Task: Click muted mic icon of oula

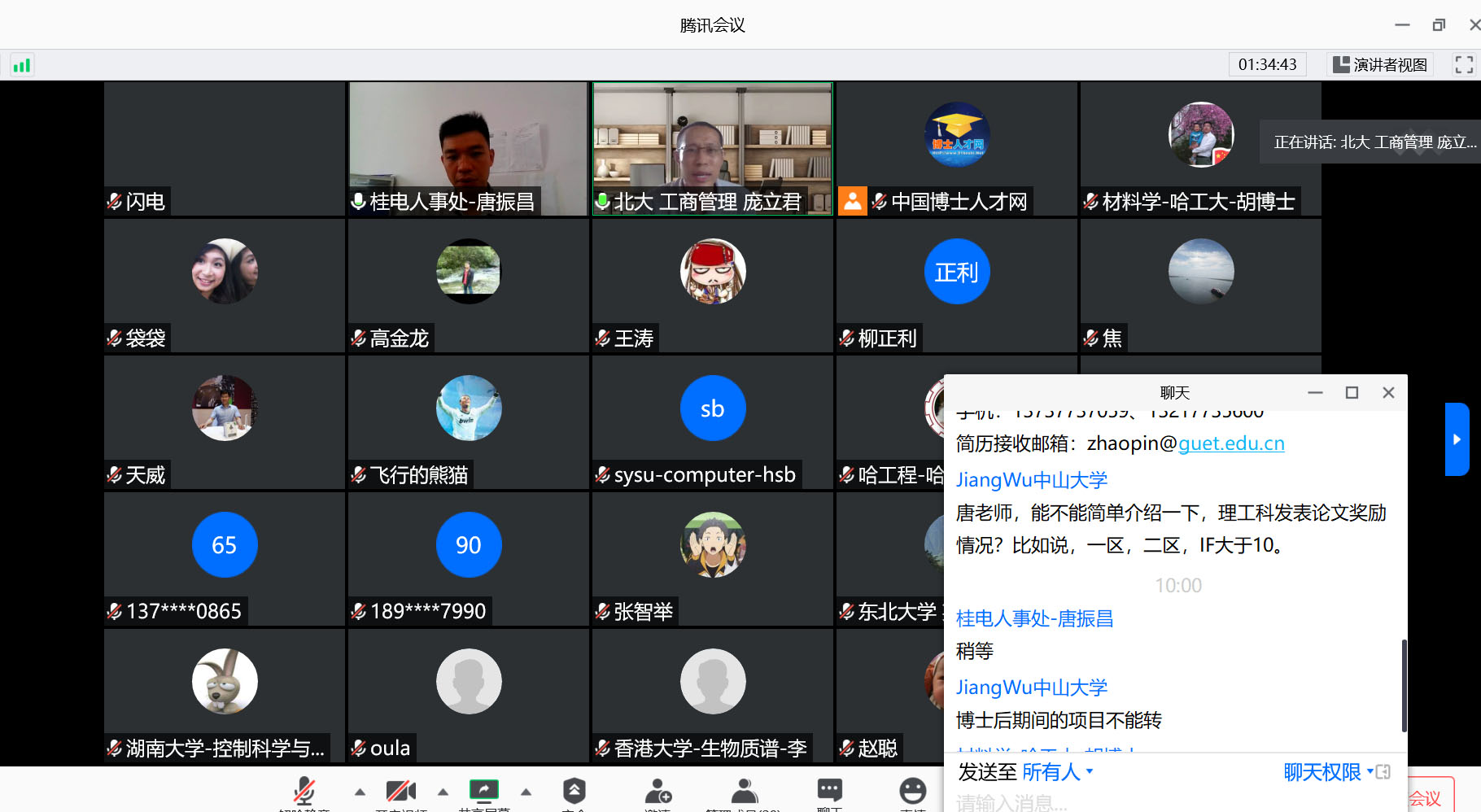Action: point(358,748)
